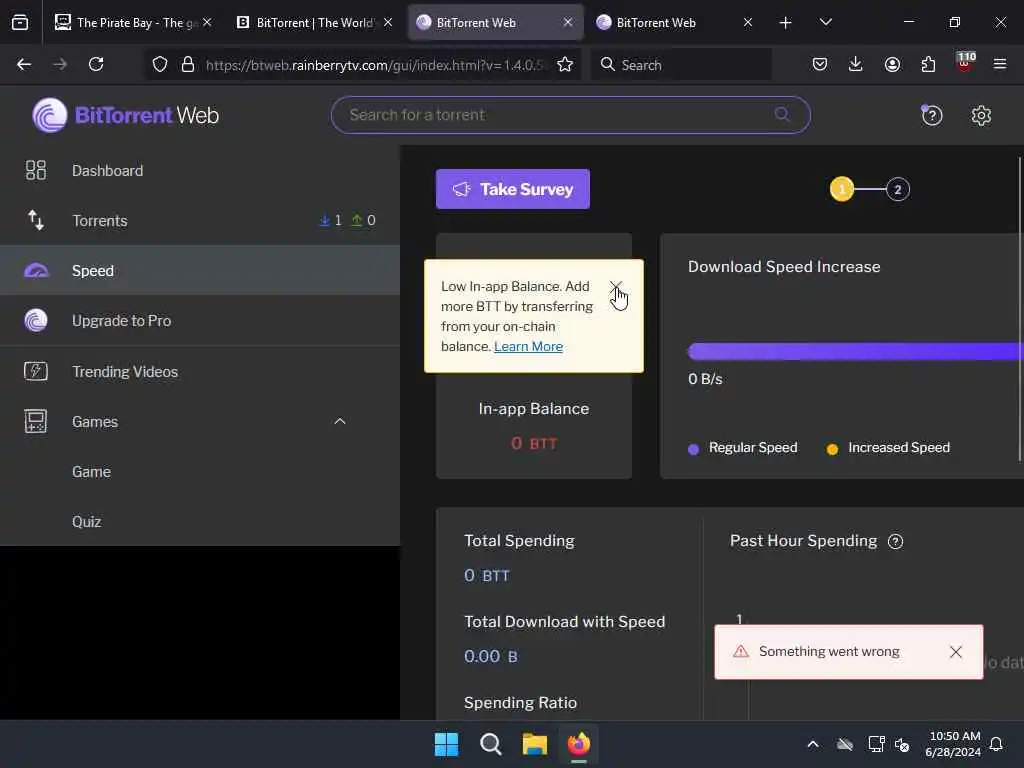Open Trending Videos section

pos(200,371)
